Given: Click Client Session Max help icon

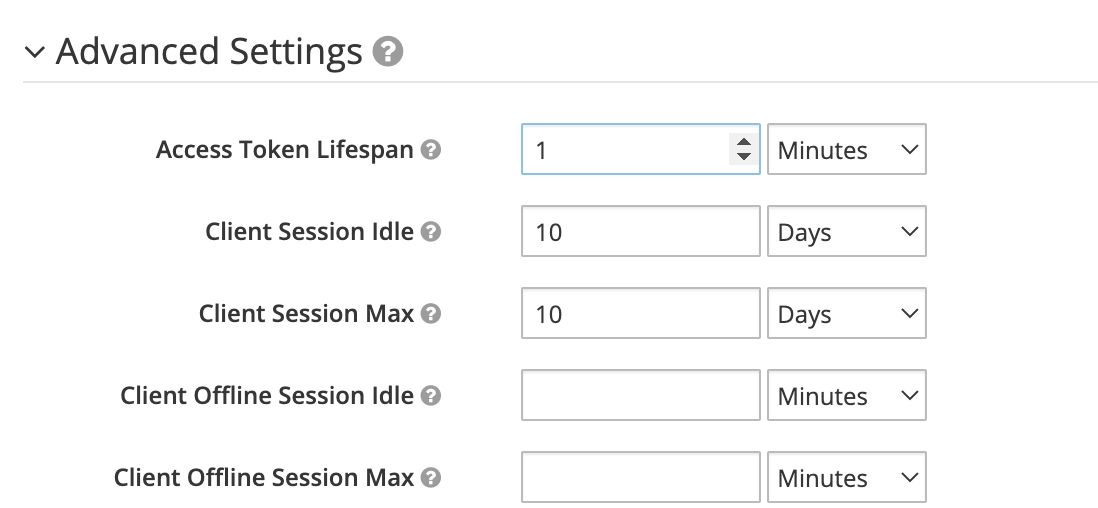Looking at the screenshot, I should [431, 314].
